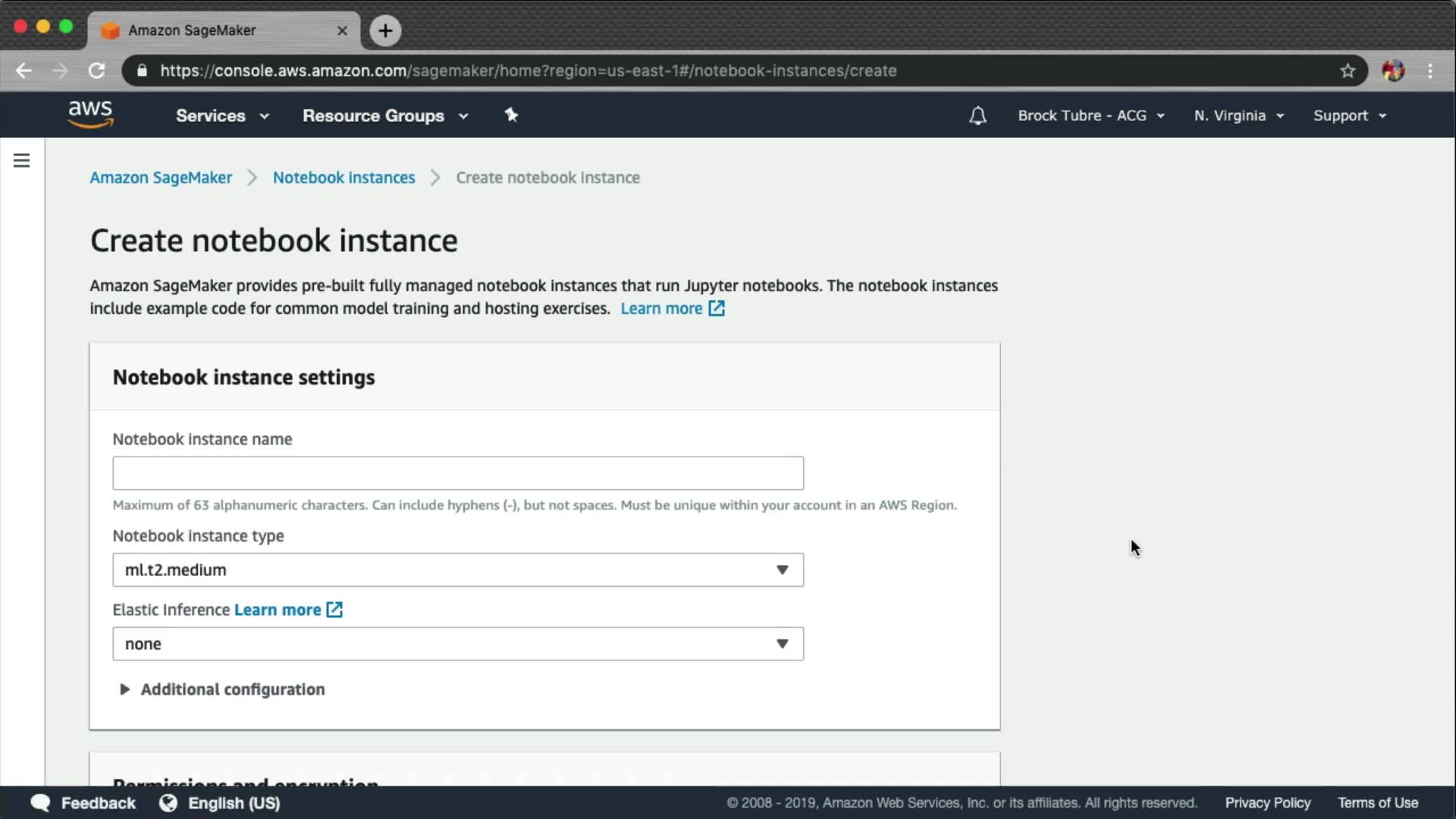This screenshot has height=819, width=1456.
Task: Click external link icon beside Elastic Inference
Action: tap(334, 610)
